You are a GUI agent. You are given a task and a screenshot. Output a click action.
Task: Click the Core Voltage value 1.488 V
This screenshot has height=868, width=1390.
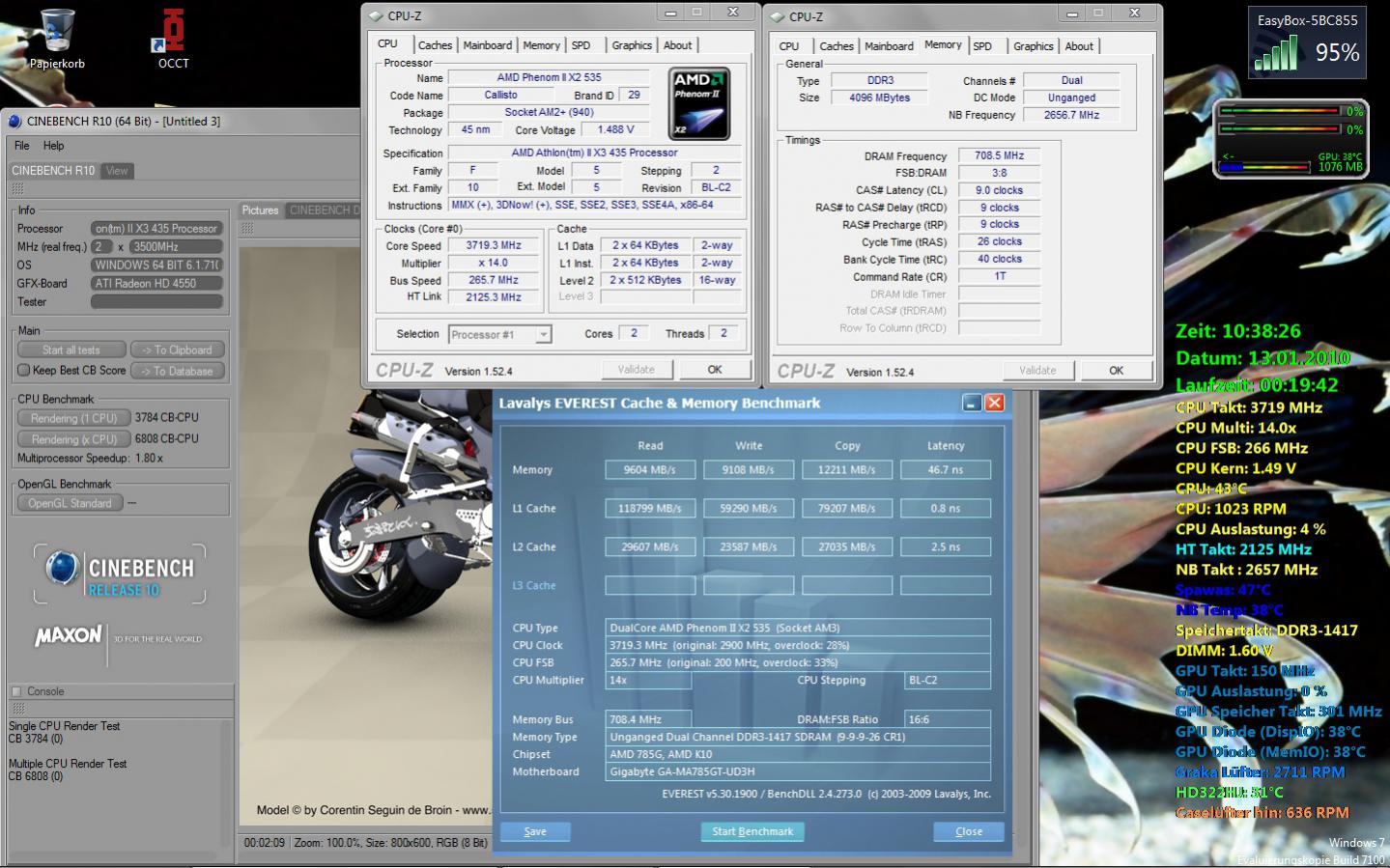(615, 129)
